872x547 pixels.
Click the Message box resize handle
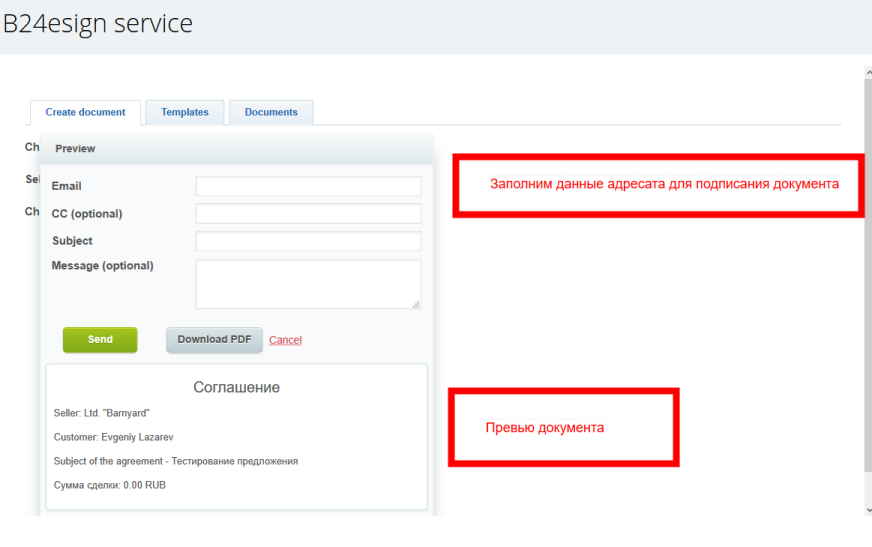pos(416,304)
